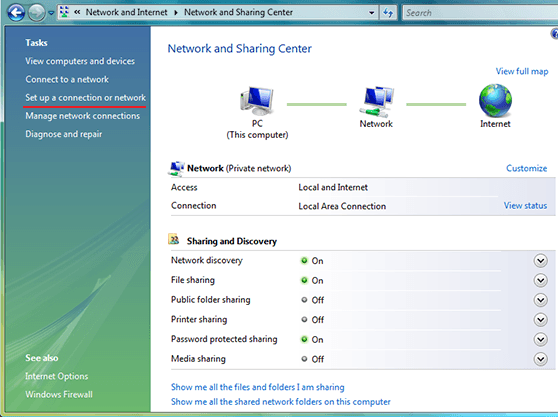Click the Network icon in the map

tap(377, 101)
